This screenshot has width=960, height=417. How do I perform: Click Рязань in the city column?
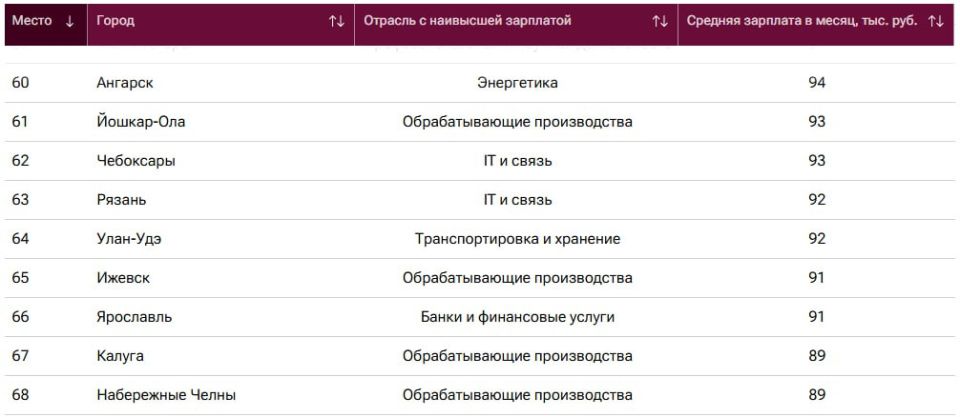click(121, 200)
